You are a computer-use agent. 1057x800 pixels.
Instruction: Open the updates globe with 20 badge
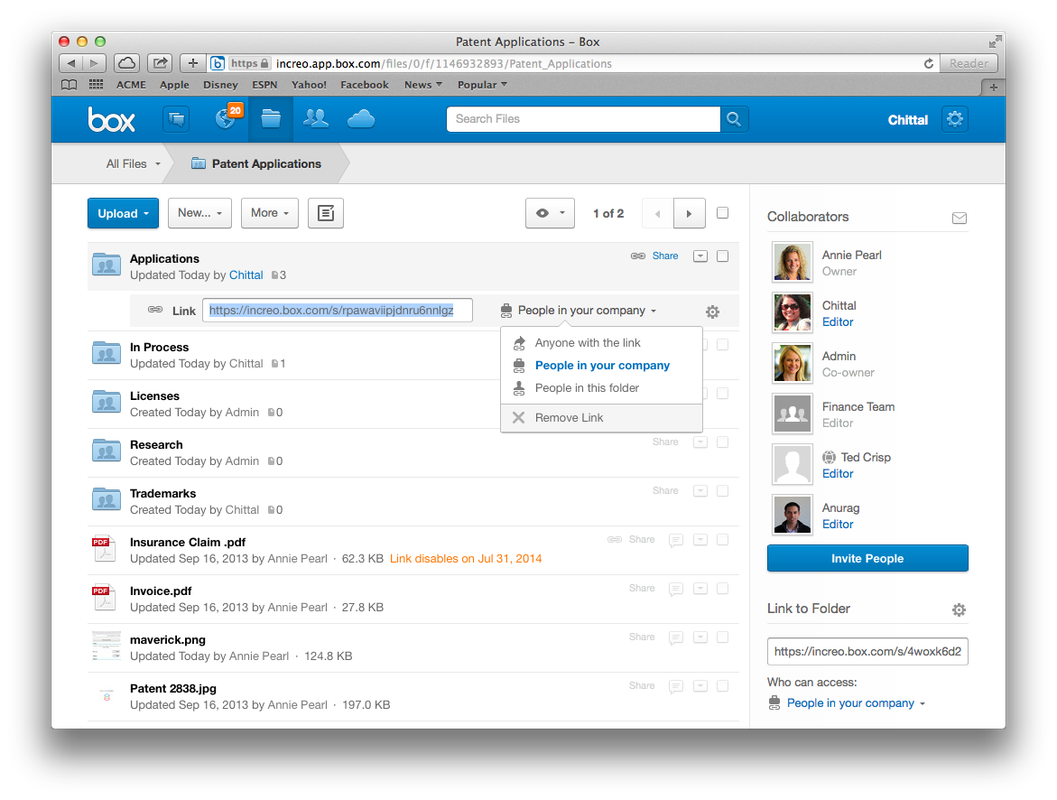coord(227,119)
